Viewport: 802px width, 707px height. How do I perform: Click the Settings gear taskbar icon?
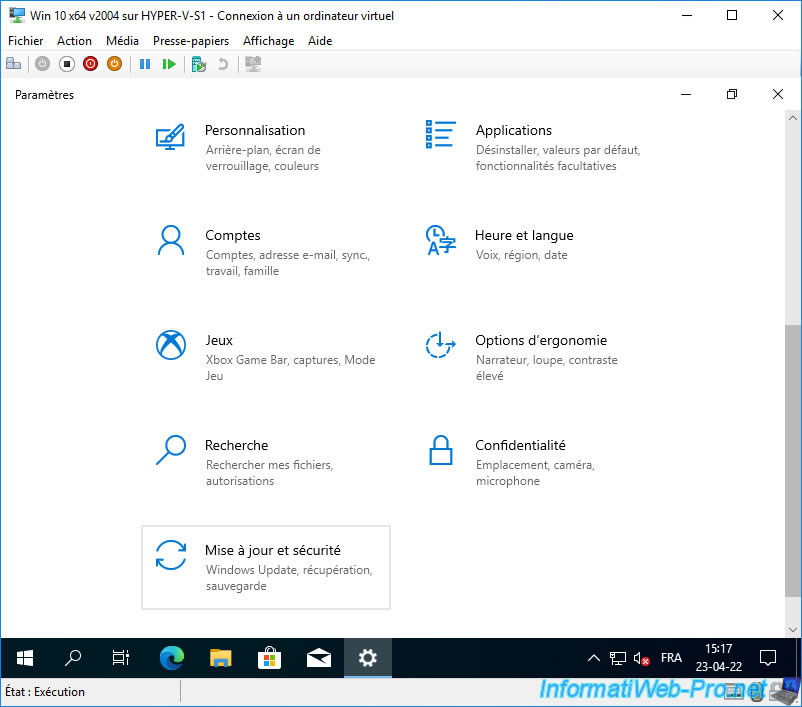[368, 658]
